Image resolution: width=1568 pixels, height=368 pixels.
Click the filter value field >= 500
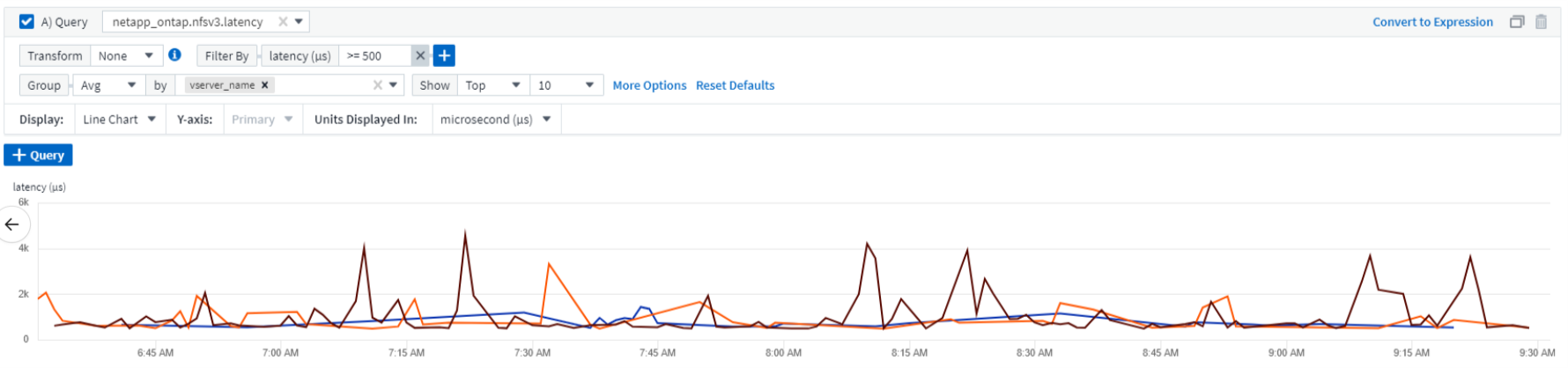[374, 55]
